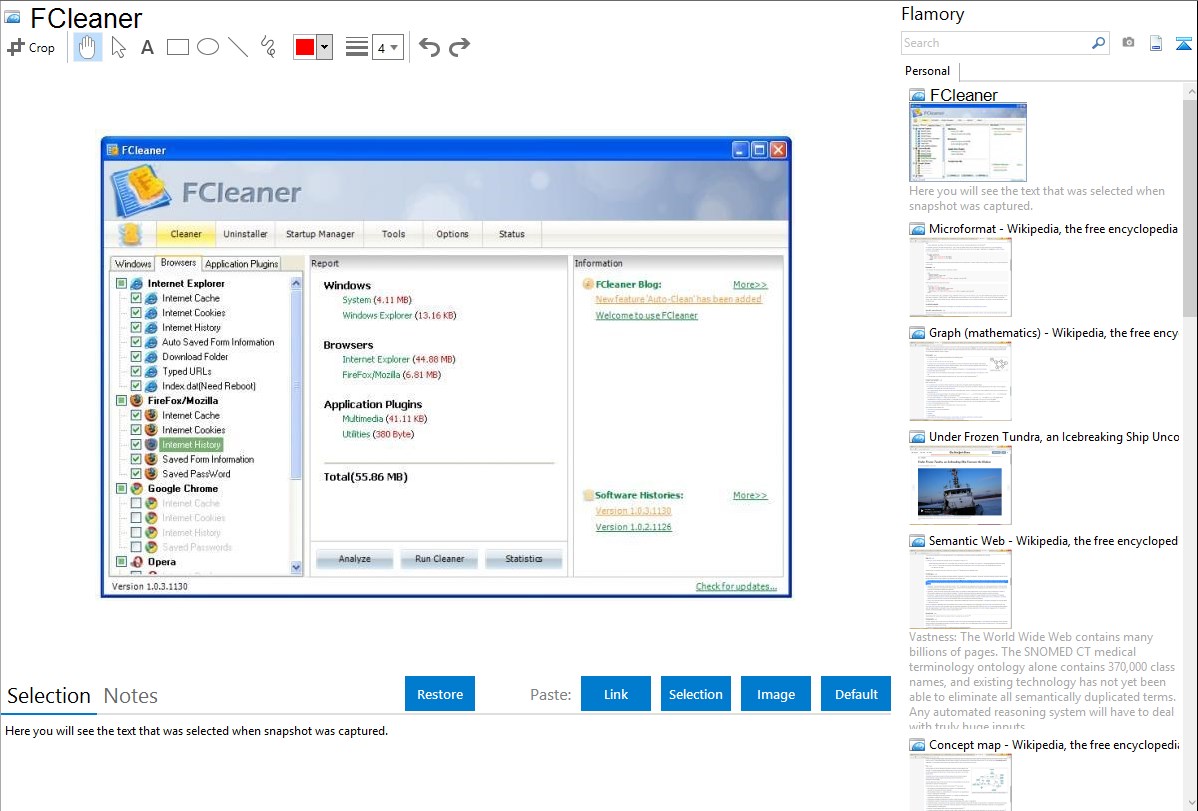
Task: Choose the freehand scribble tool
Action: coord(267,47)
